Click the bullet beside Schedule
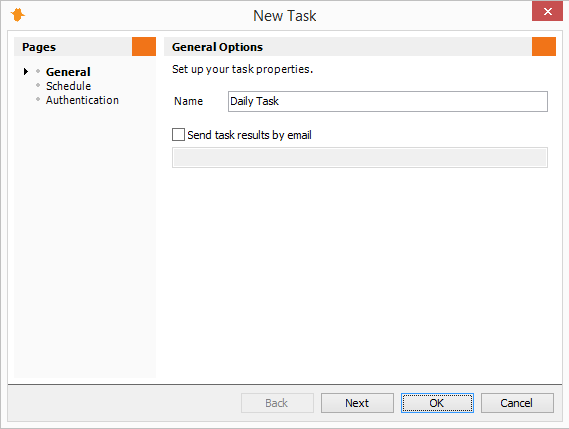Image resolution: width=569 pixels, height=429 pixels. pyautogui.click(x=38, y=85)
